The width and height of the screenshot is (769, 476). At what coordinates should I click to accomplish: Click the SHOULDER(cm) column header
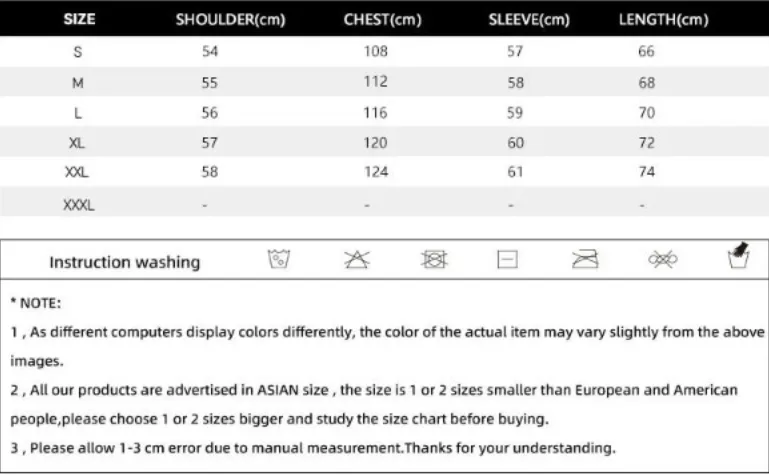point(231,20)
